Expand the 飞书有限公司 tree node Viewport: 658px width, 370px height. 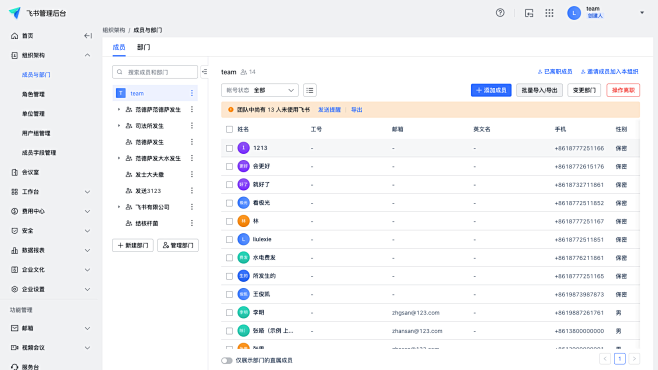tap(119, 207)
